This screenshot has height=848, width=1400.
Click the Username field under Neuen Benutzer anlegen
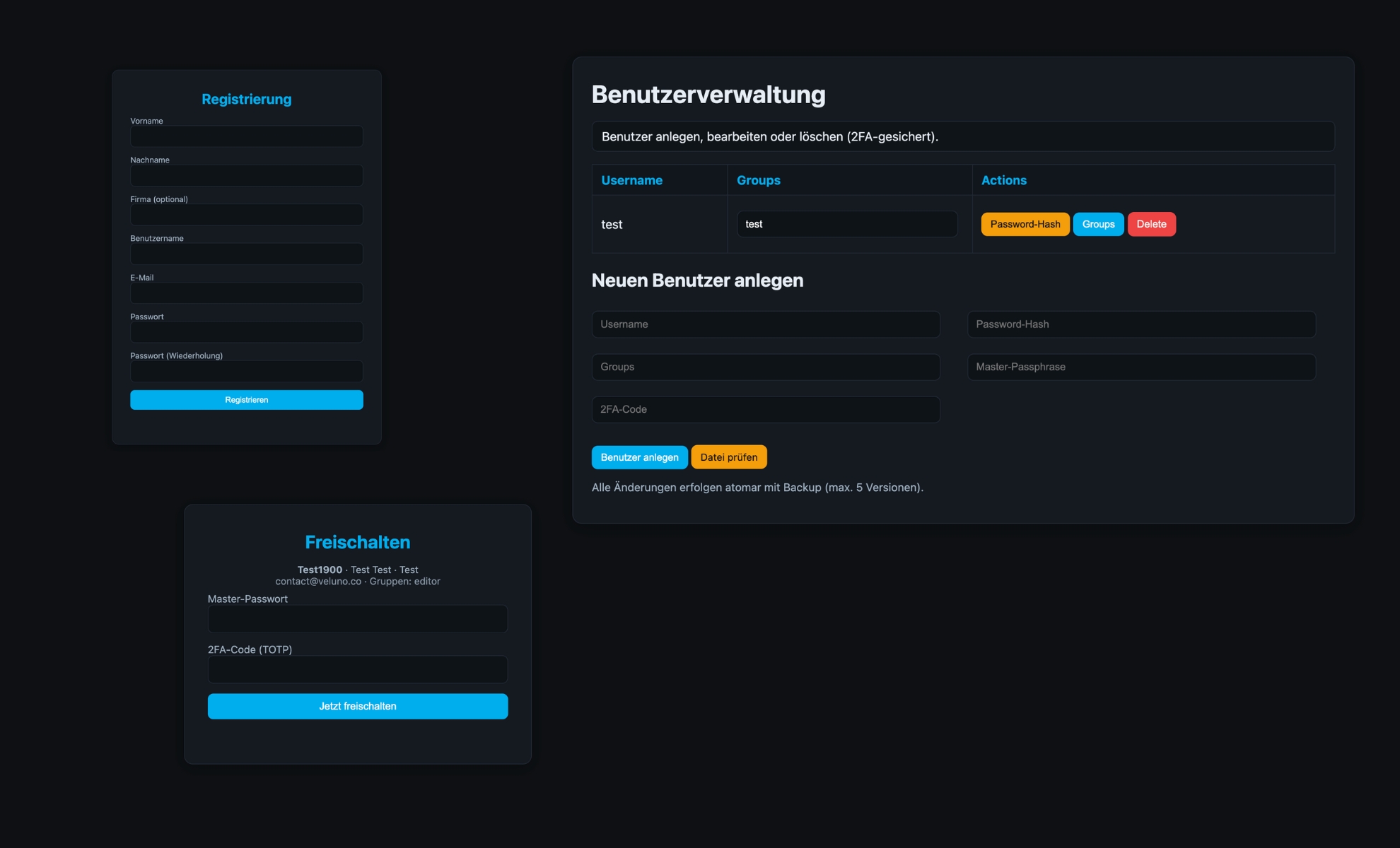(x=766, y=324)
